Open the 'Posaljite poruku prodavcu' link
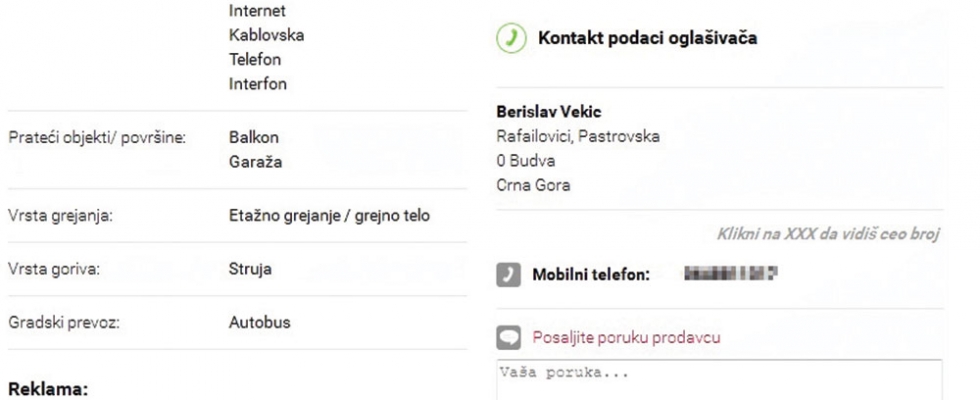980x400 pixels. click(629, 338)
